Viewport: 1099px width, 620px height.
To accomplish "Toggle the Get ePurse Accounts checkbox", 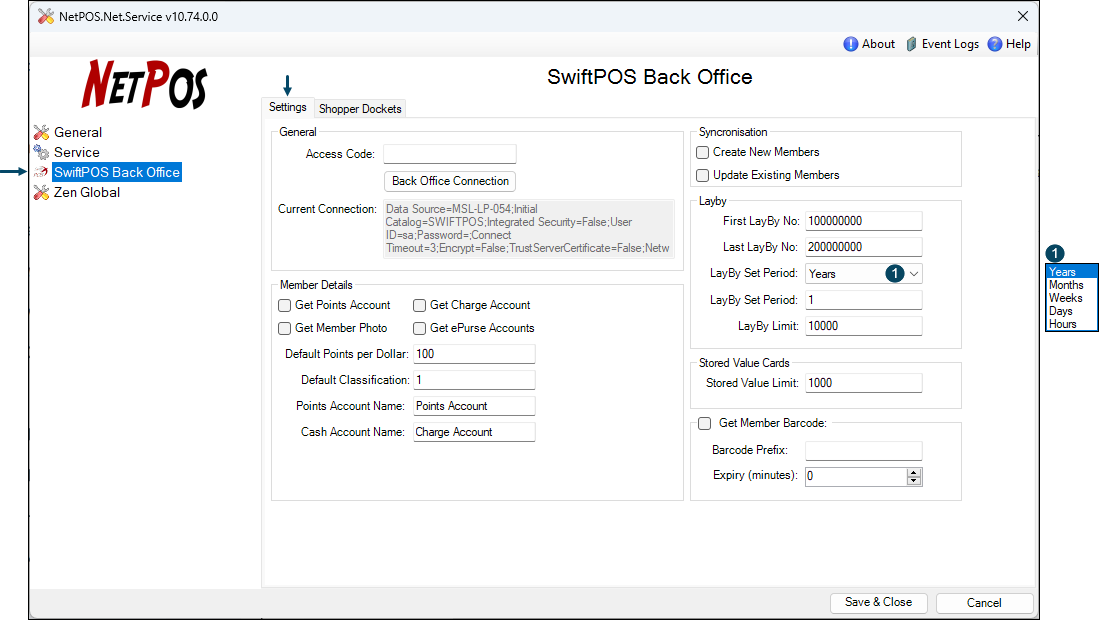I will coord(419,328).
